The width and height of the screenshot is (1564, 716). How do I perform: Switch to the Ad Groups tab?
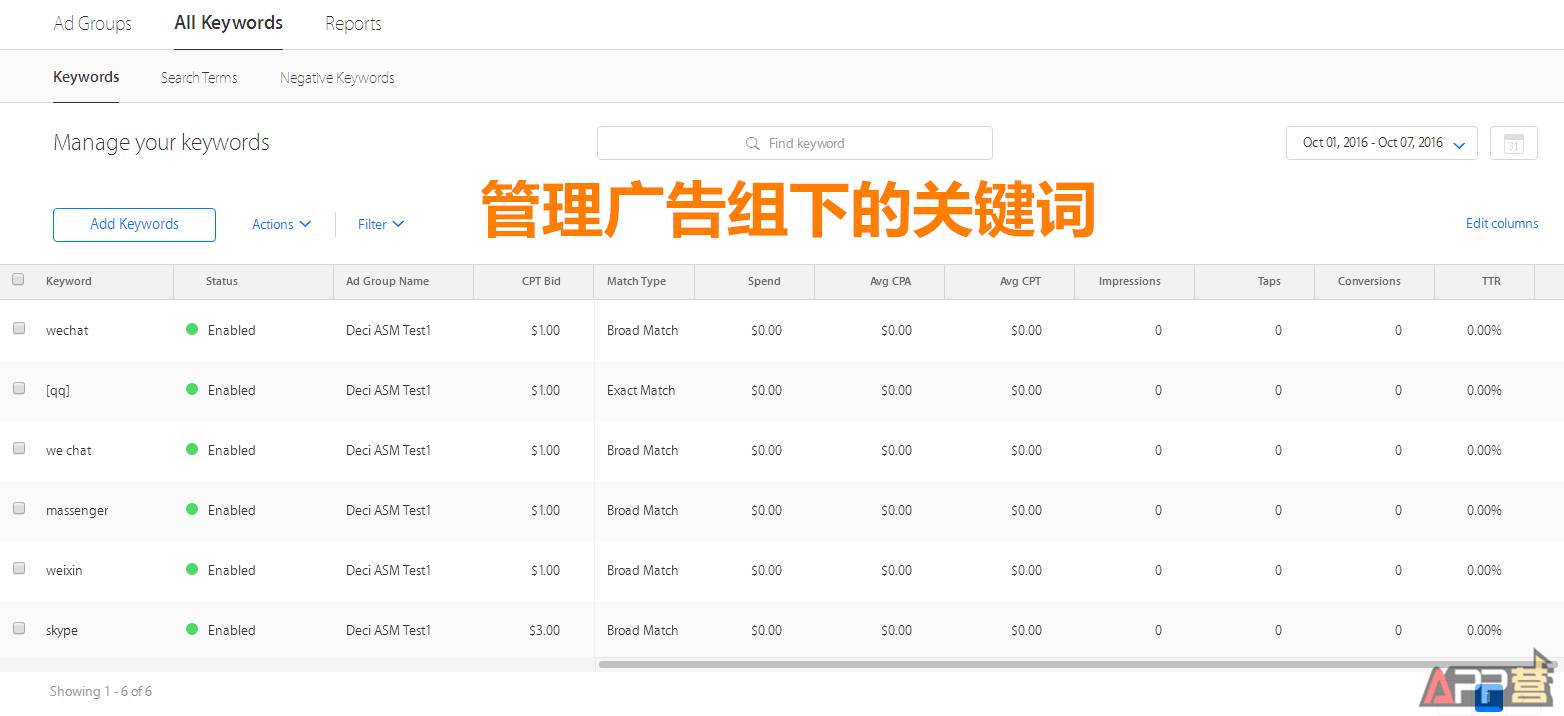[92, 24]
